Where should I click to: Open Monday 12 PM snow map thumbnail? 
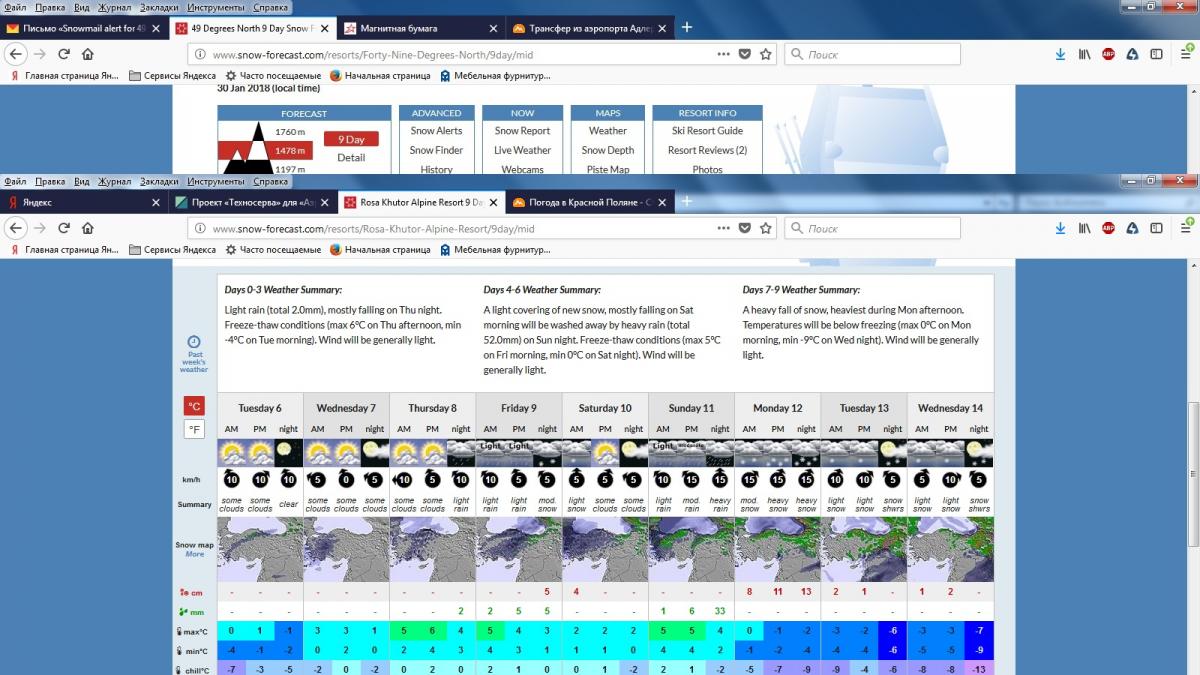(777, 548)
